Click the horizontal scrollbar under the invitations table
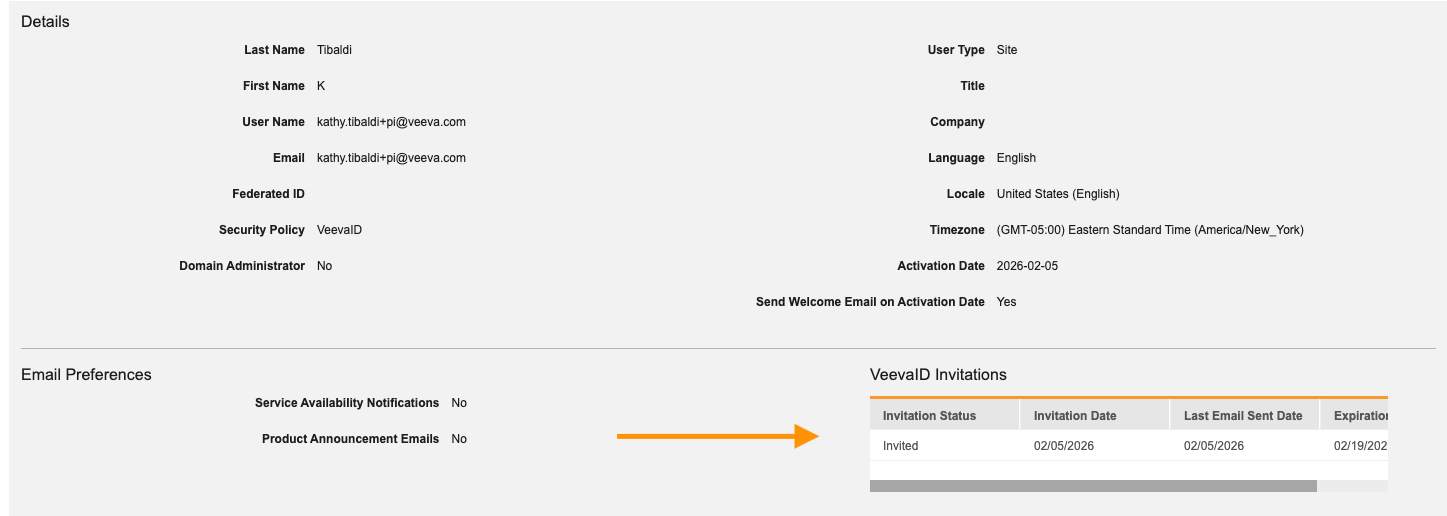The height and width of the screenshot is (516, 1447). click(1093, 486)
